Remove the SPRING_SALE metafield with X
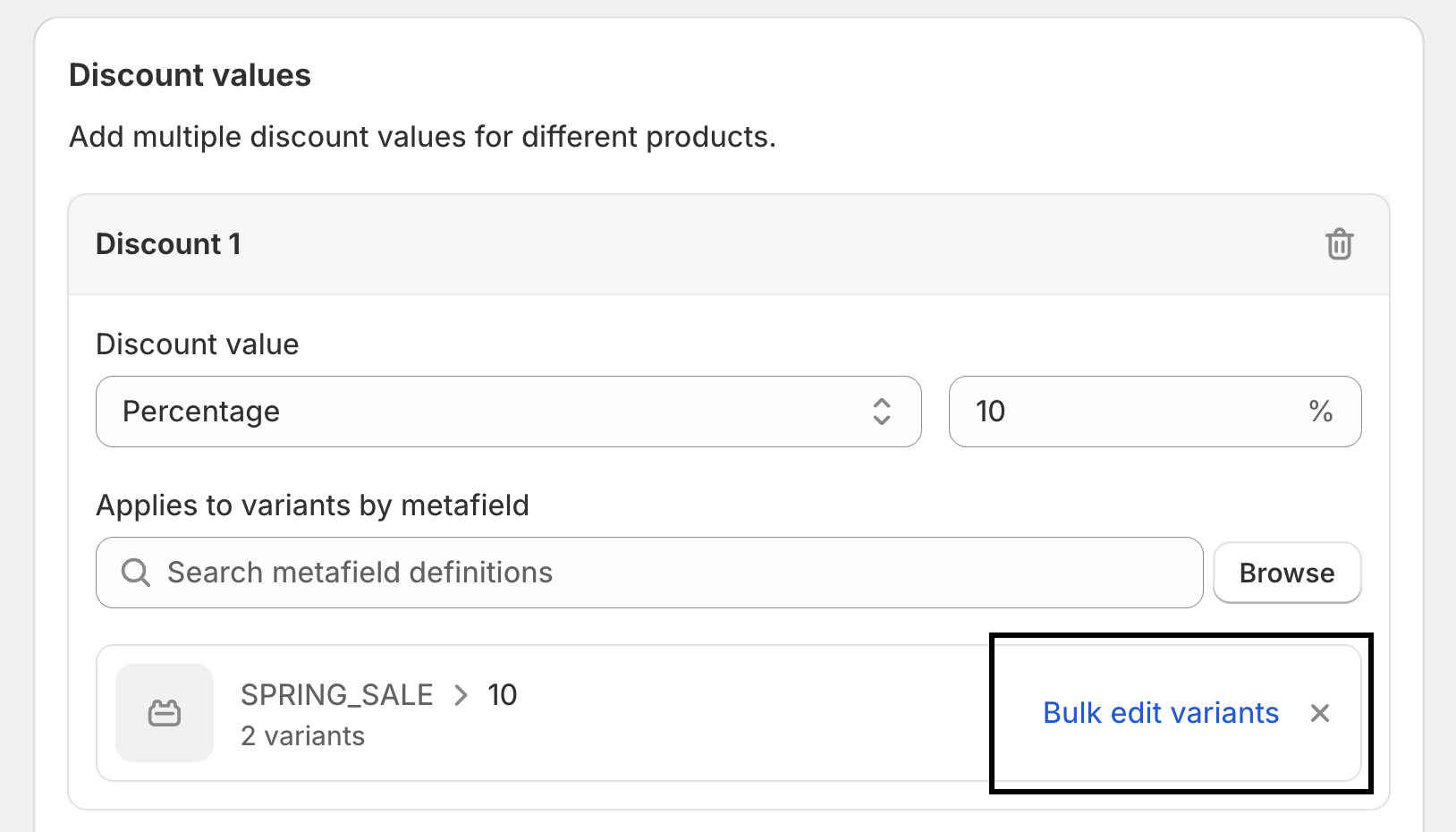This screenshot has width=1456, height=832. point(1320,713)
